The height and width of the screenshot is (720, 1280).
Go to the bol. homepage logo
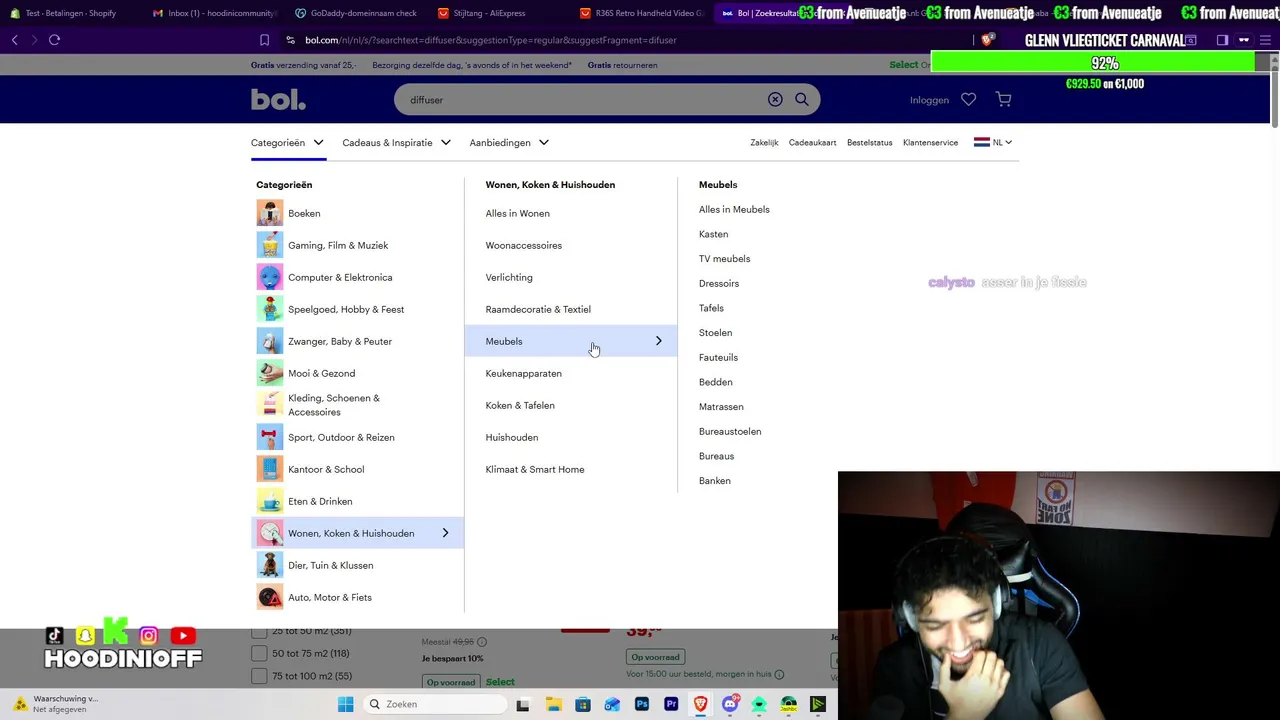coord(278,99)
